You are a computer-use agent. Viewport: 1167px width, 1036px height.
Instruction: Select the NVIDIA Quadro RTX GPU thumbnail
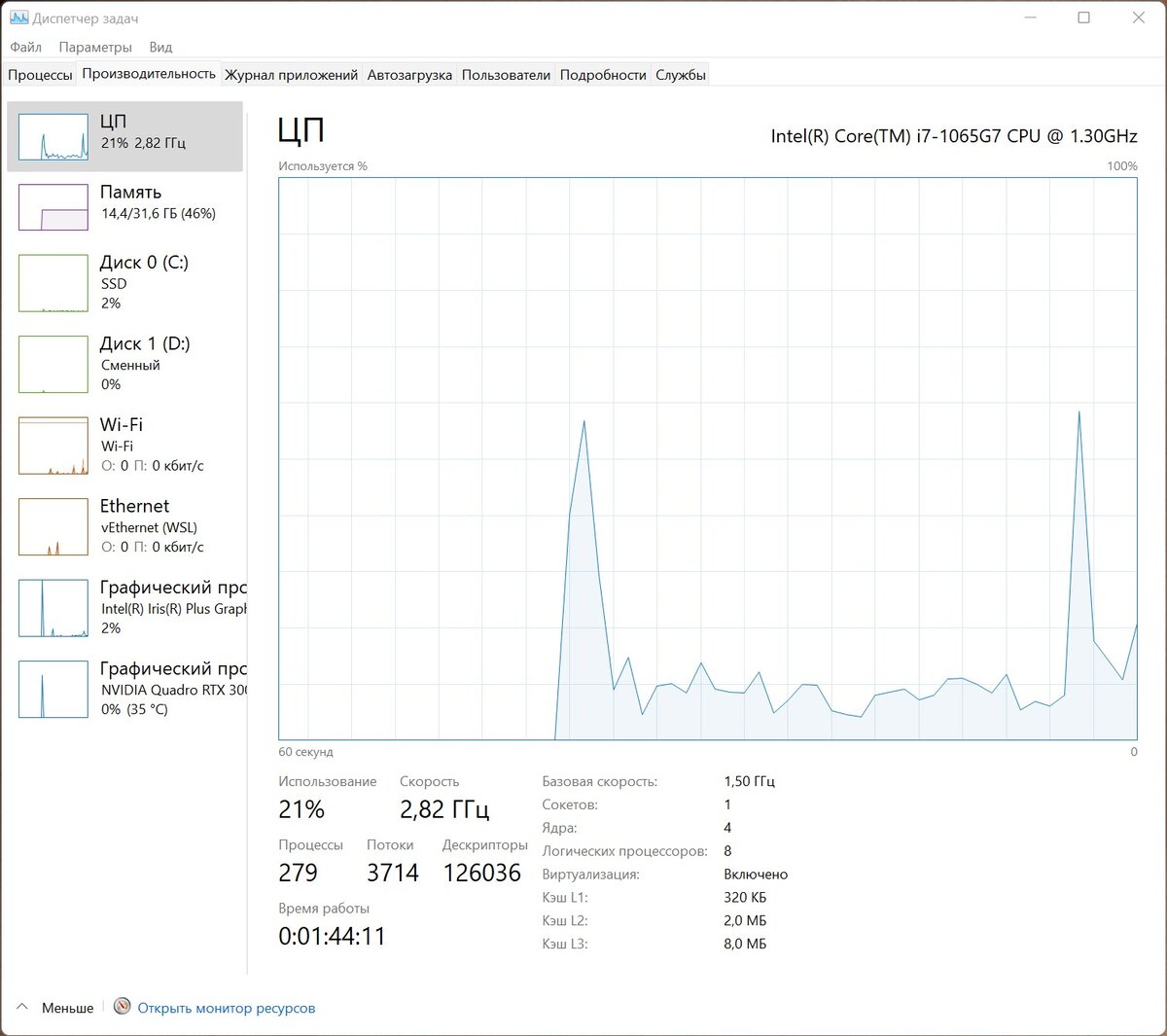[x=53, y=689]
